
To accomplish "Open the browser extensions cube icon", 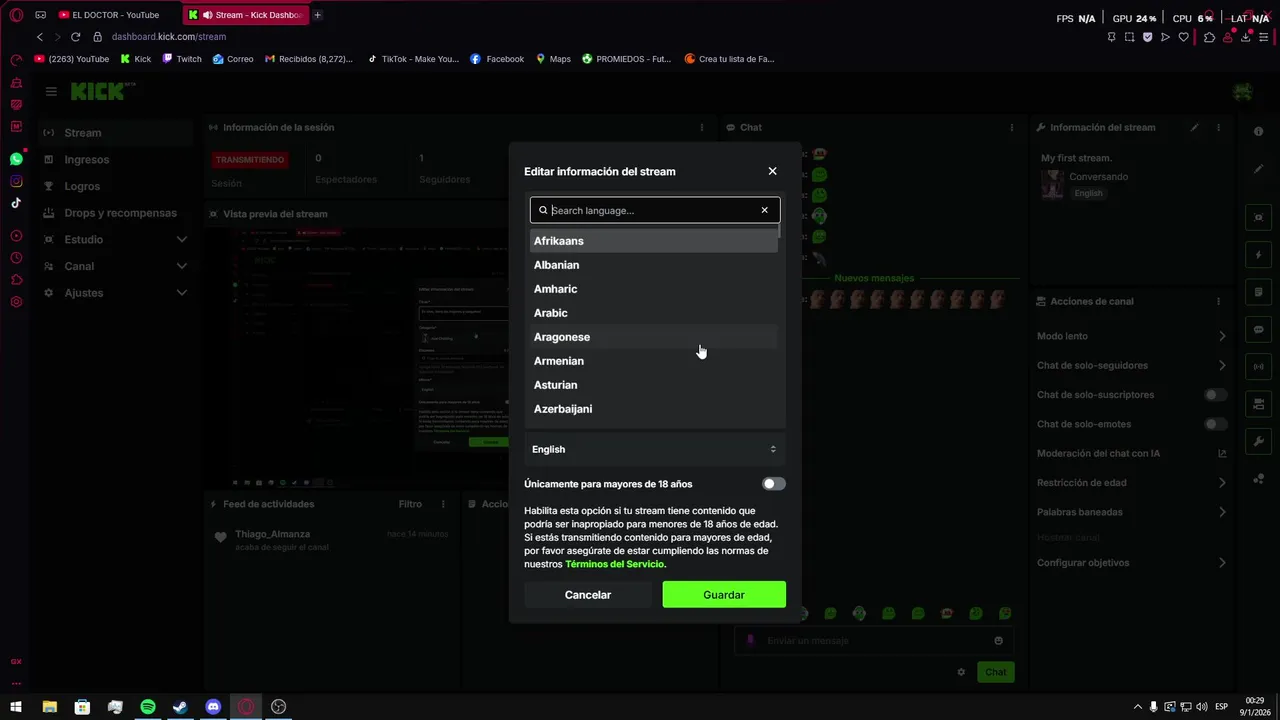I will 1209,37.
